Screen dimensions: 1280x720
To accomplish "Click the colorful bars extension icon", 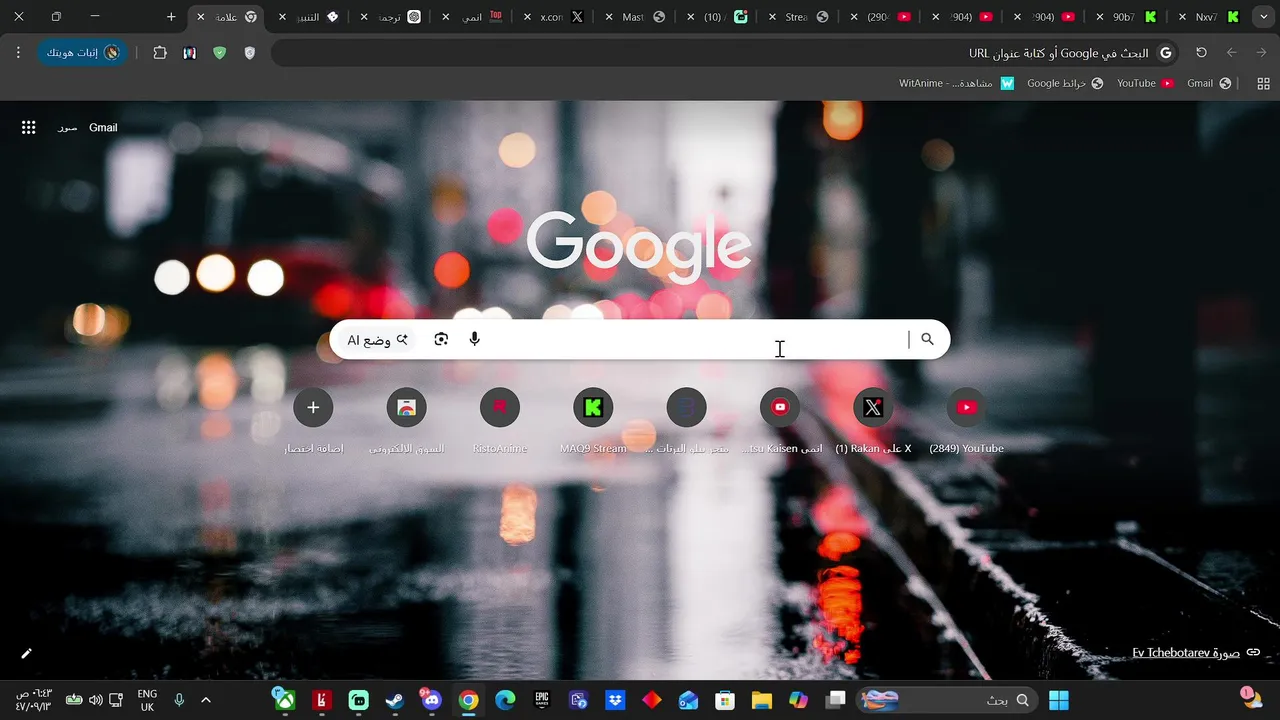I will click(190, 53).
